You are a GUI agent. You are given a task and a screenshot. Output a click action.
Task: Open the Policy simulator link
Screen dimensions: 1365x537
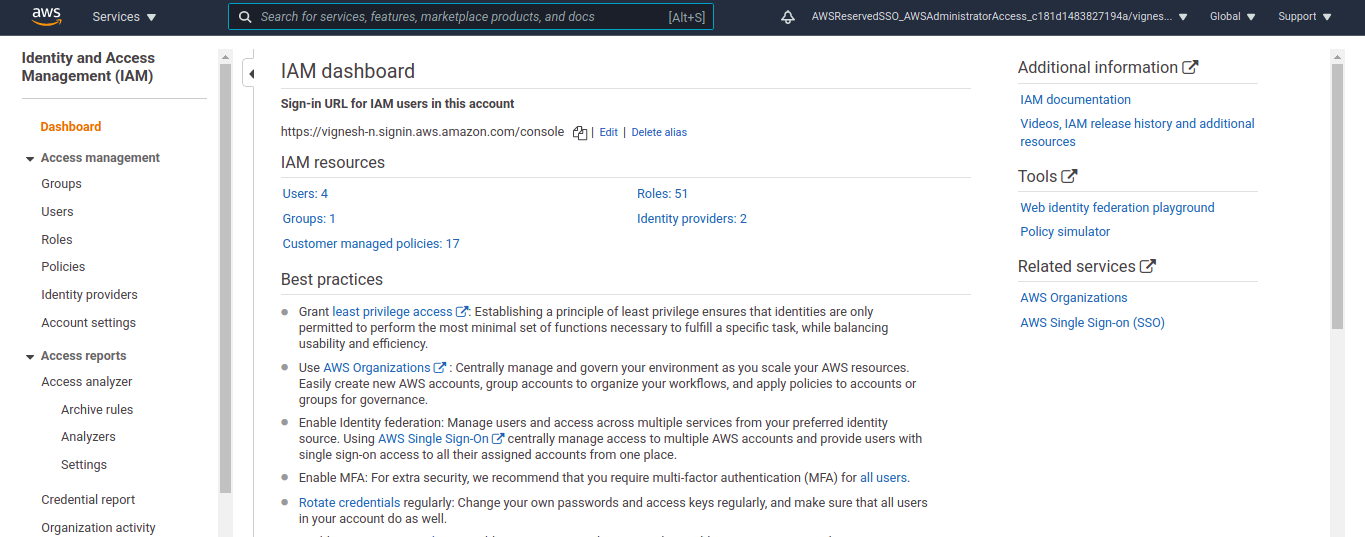tap(1065, 232)
